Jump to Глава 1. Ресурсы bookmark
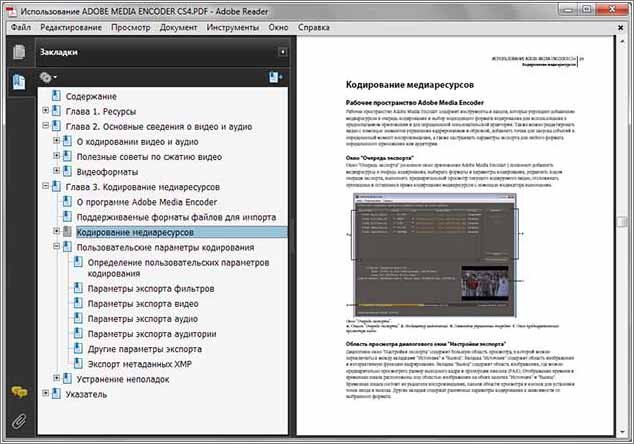 point(101,112)
